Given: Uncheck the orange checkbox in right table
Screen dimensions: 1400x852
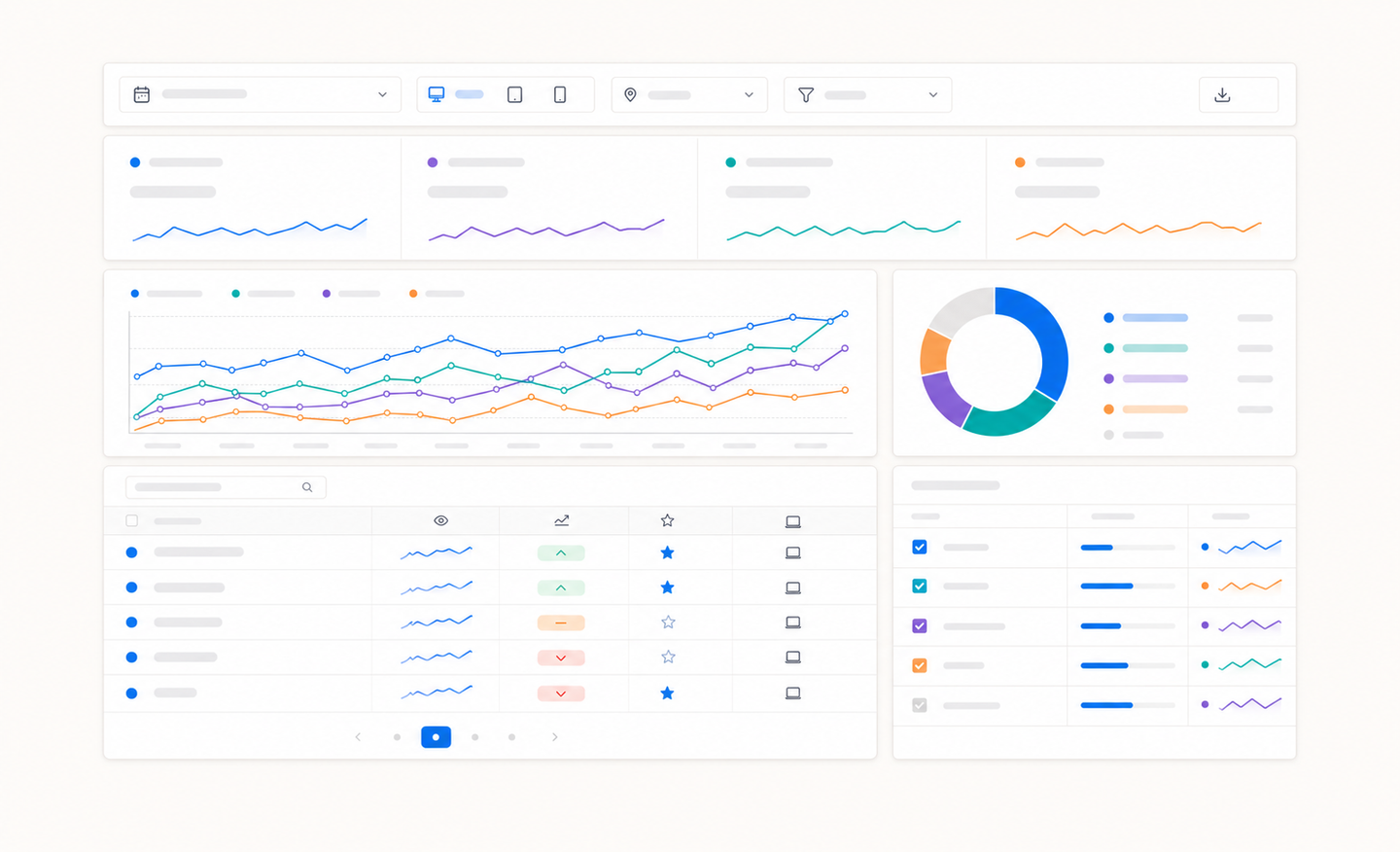Looking at the screenshot, I should (920, 665).
